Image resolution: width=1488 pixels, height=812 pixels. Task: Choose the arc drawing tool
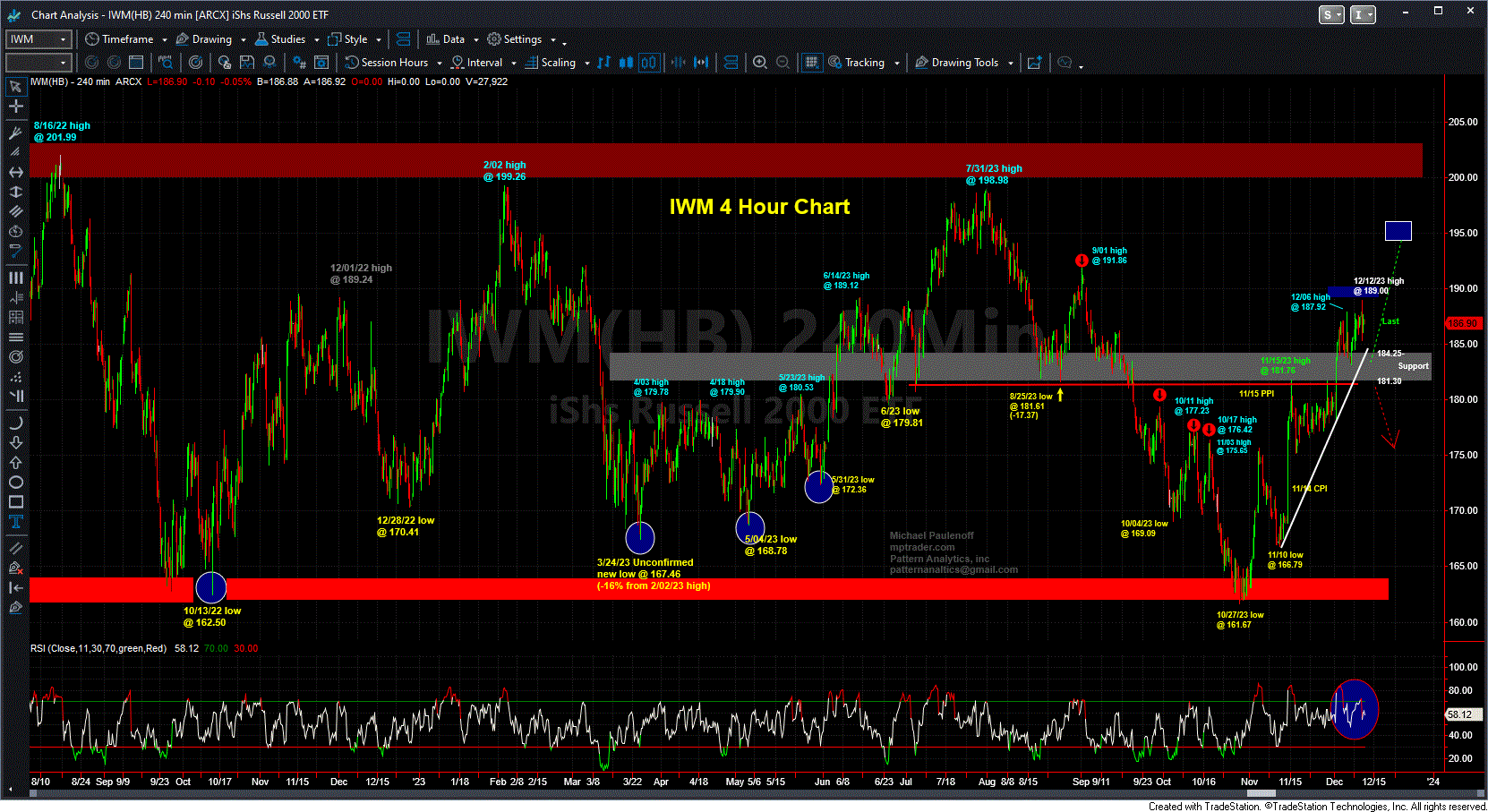coord(15,423)
